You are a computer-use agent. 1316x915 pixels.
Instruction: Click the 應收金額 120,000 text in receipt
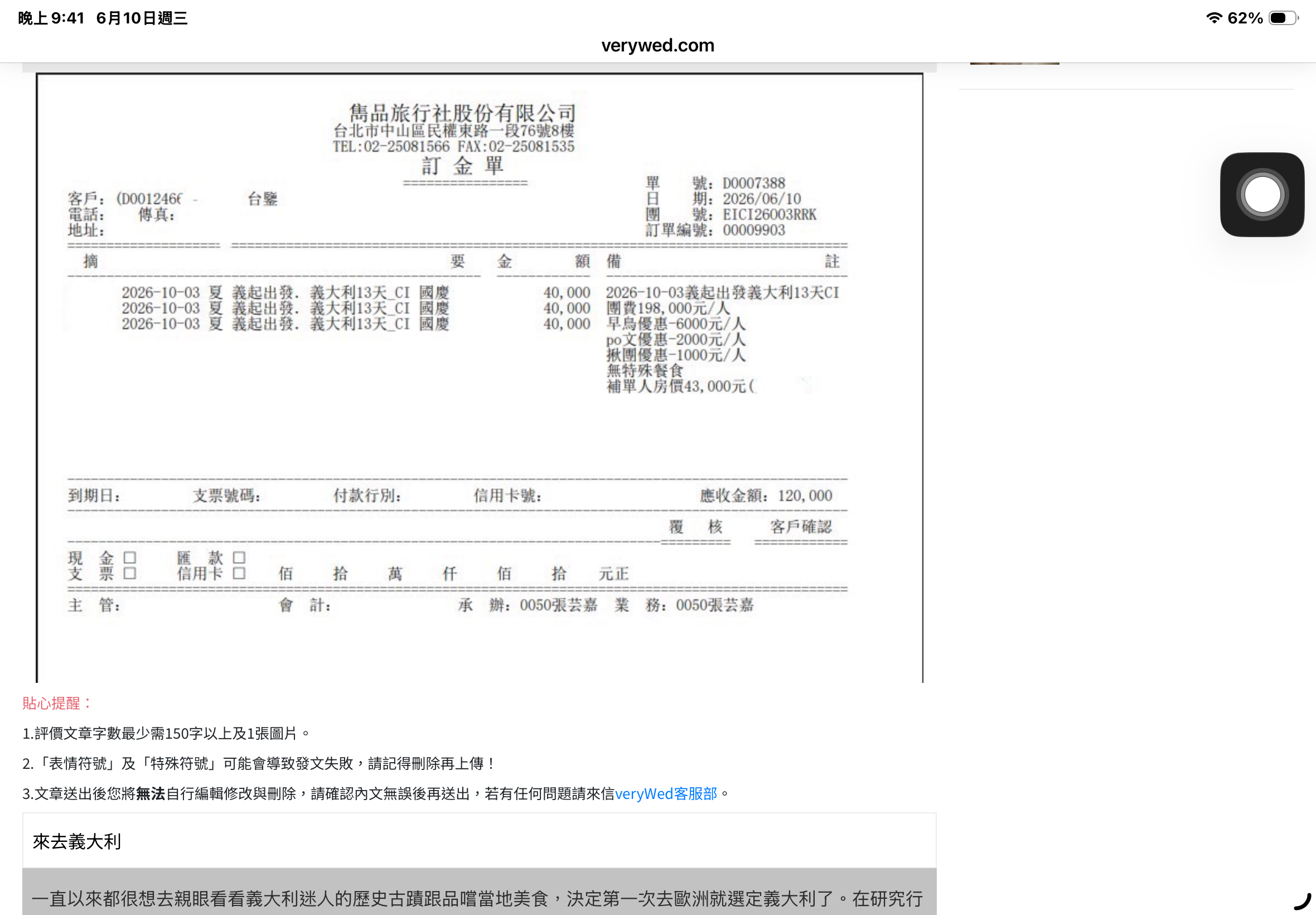pos(766,495)
